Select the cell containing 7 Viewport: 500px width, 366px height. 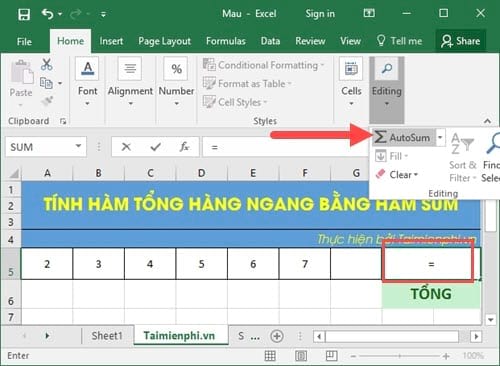(305, 264)
